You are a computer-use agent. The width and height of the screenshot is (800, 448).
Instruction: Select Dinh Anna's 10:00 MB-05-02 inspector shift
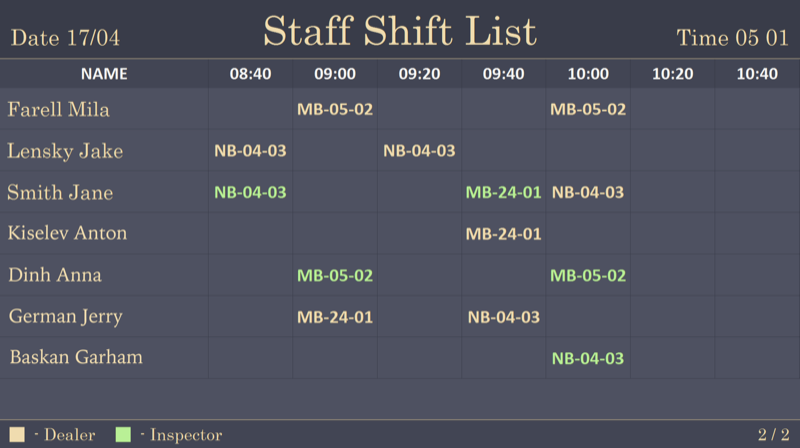(588, 275)
